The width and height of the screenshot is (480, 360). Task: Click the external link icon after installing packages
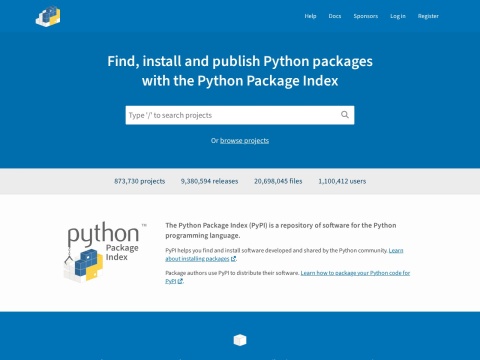coord(233,259)
